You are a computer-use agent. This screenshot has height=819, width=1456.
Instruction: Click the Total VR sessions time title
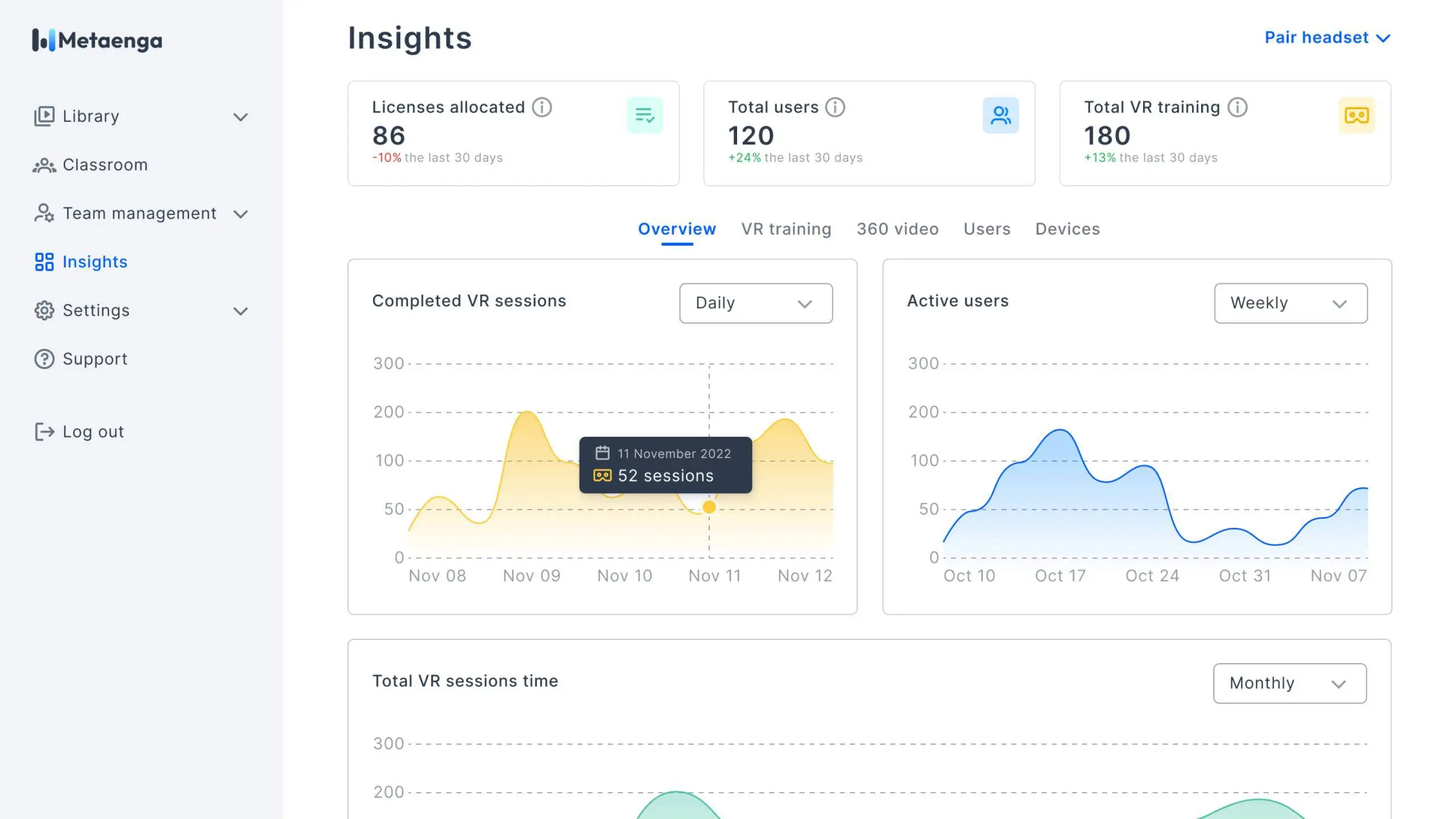pyautogui.click(x=465, y=681)
